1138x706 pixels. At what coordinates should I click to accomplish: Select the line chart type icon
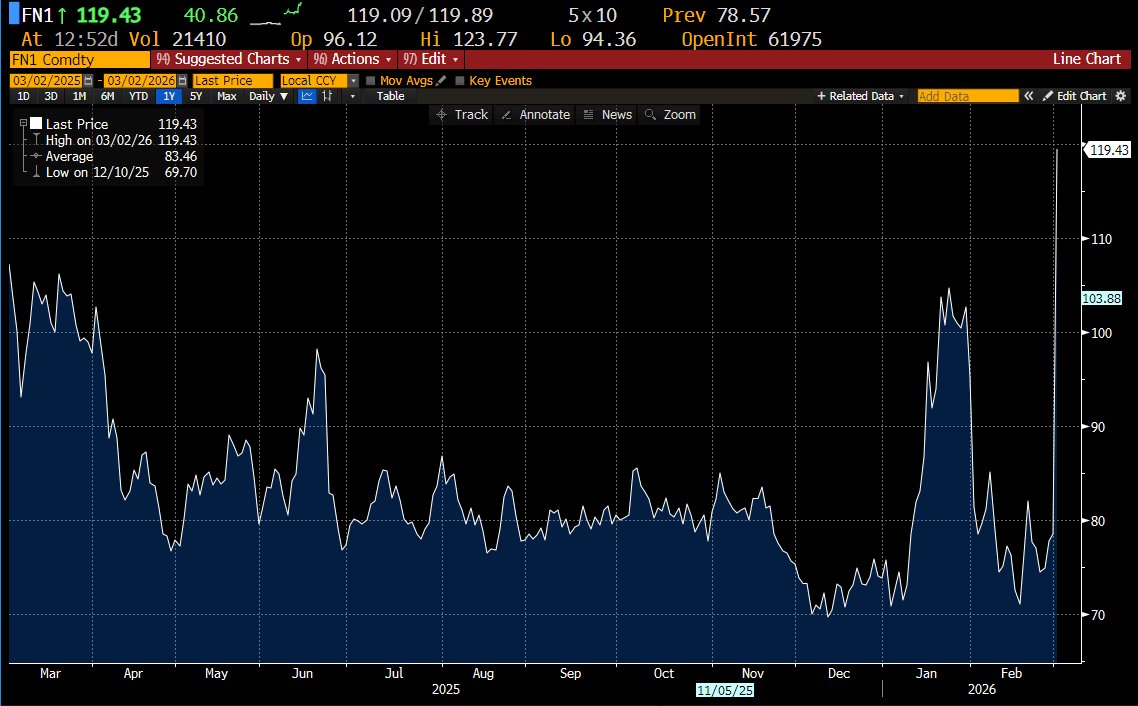307,96
